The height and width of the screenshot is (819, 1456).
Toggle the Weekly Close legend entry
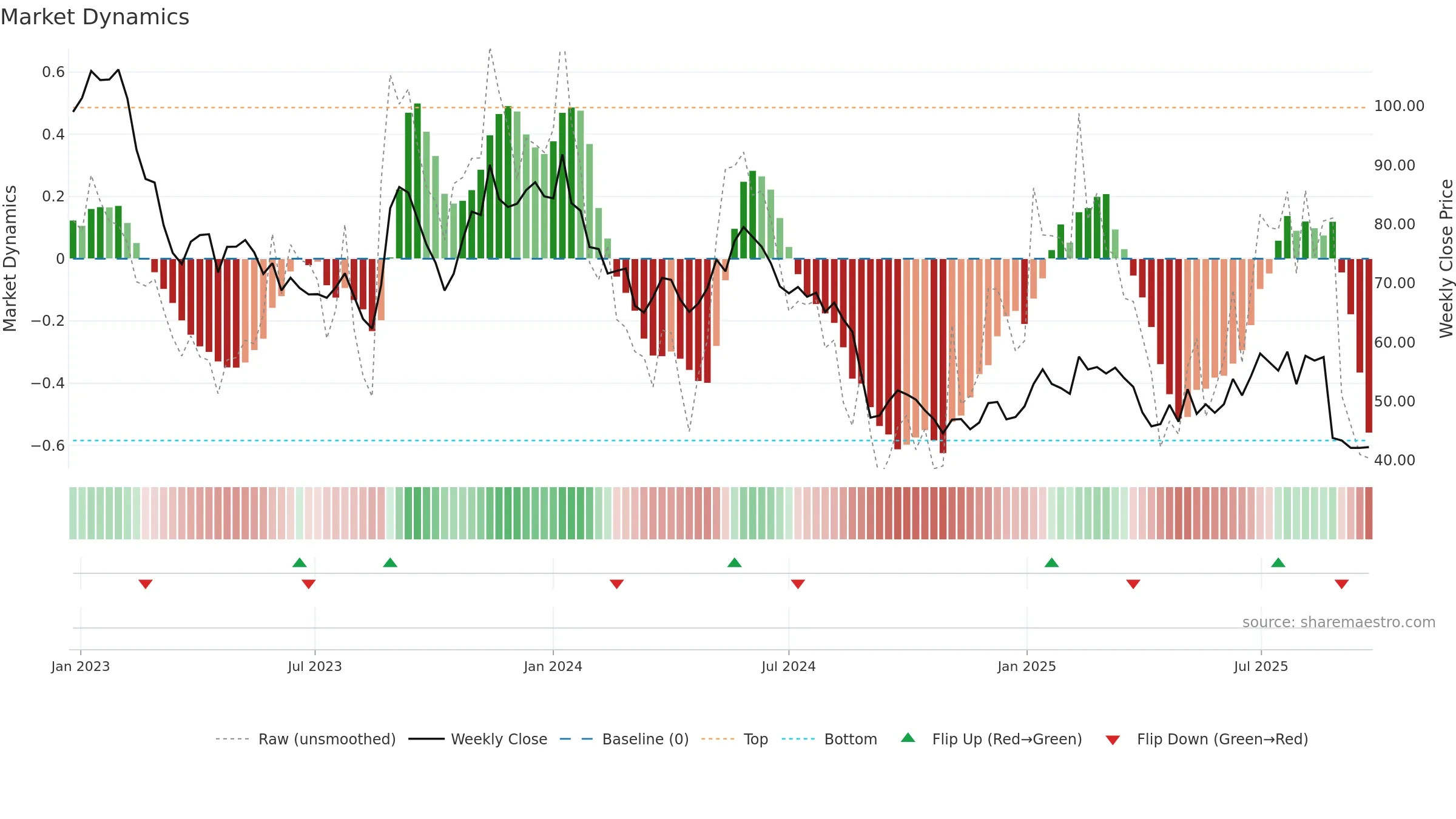[x=478, y=739]
